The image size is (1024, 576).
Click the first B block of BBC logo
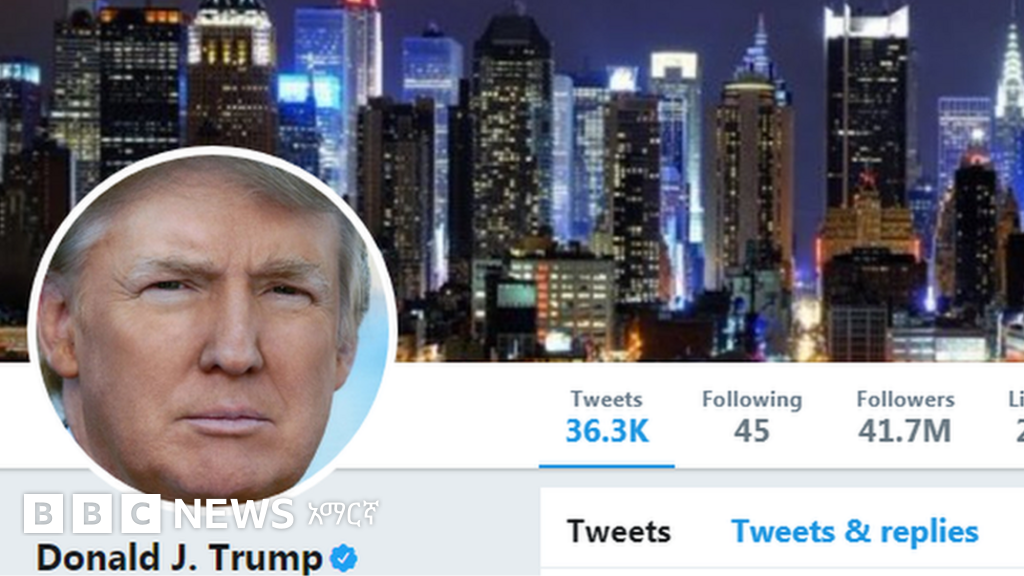pos(43,513)
